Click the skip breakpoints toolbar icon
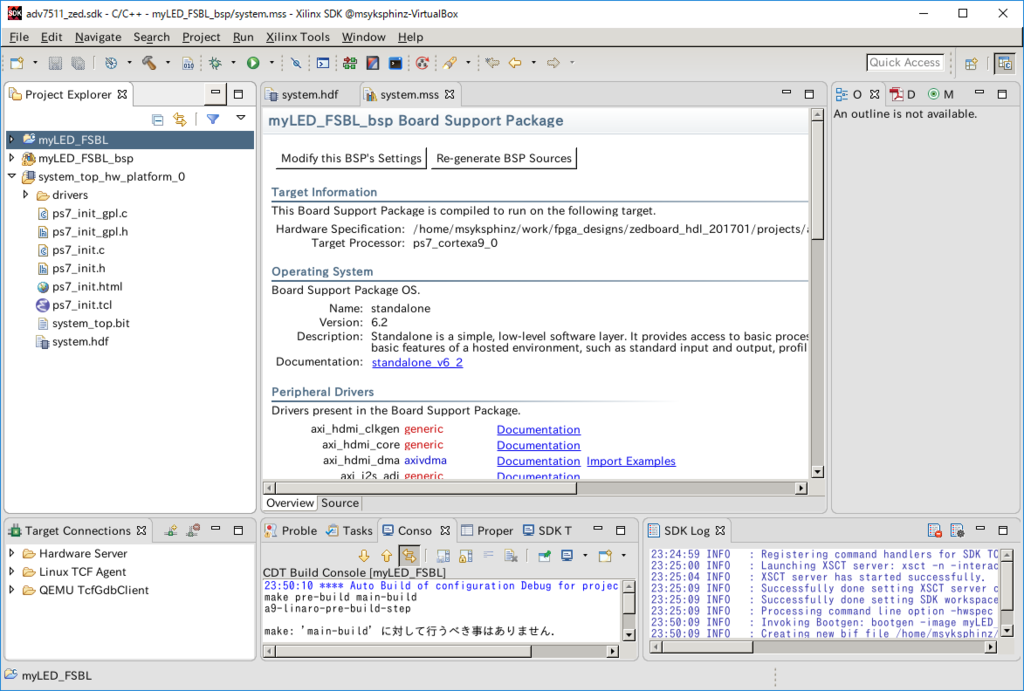 (296, 63)
